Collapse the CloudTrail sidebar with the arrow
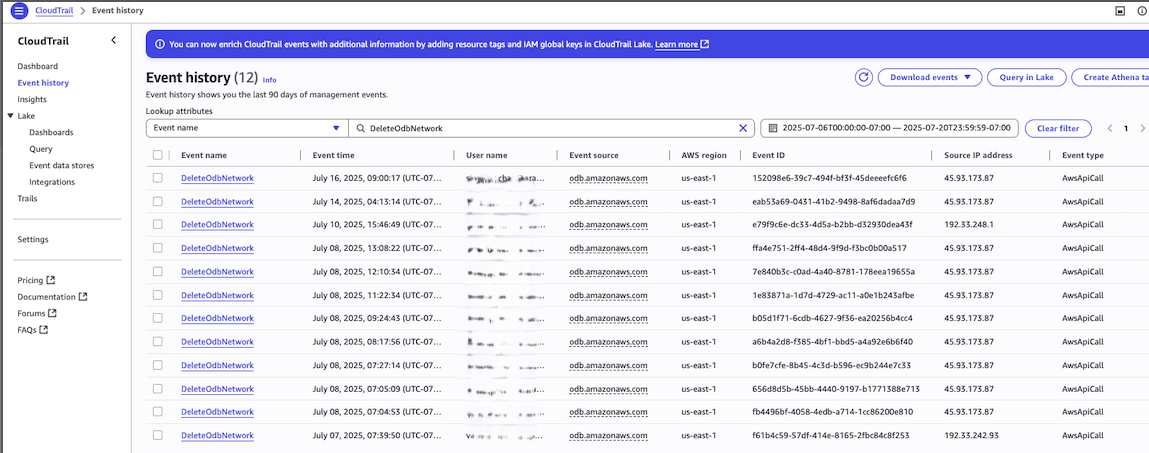Viewport: 1149px width, 453px height. [x=114, y=40]
